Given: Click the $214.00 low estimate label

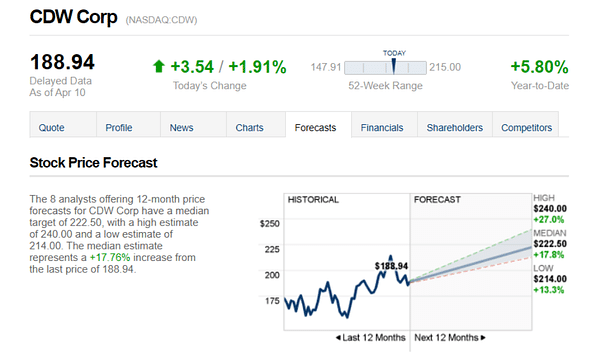Looking at the screenshot, I should (x=550, y=279).
